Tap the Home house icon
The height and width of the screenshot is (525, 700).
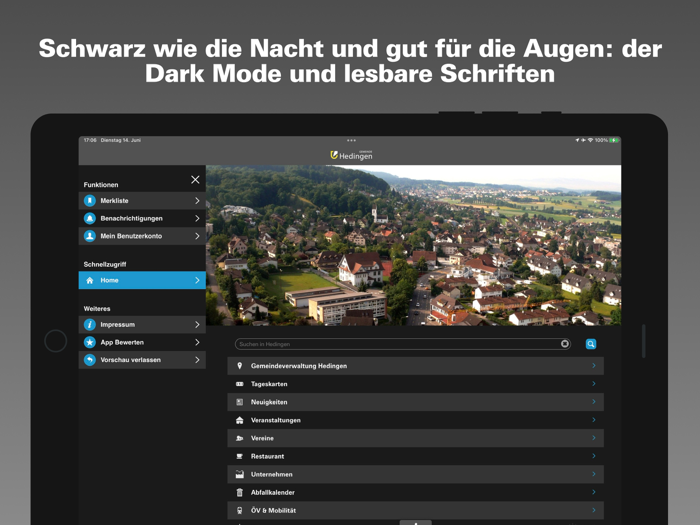pyautogui.click(x=90, y=280)
